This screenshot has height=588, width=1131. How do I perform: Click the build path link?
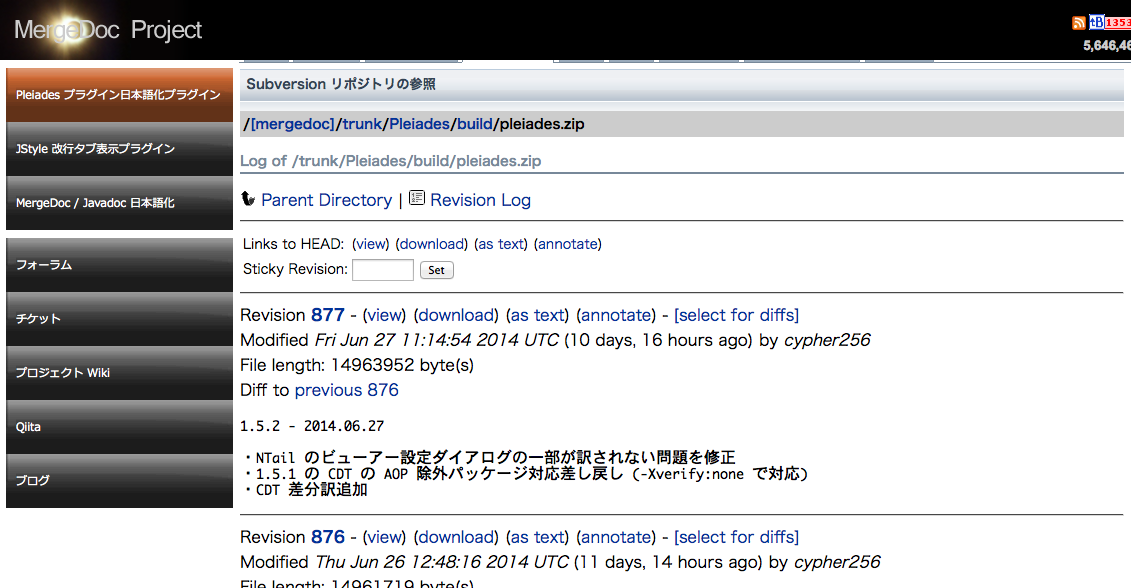coord(475,124)
